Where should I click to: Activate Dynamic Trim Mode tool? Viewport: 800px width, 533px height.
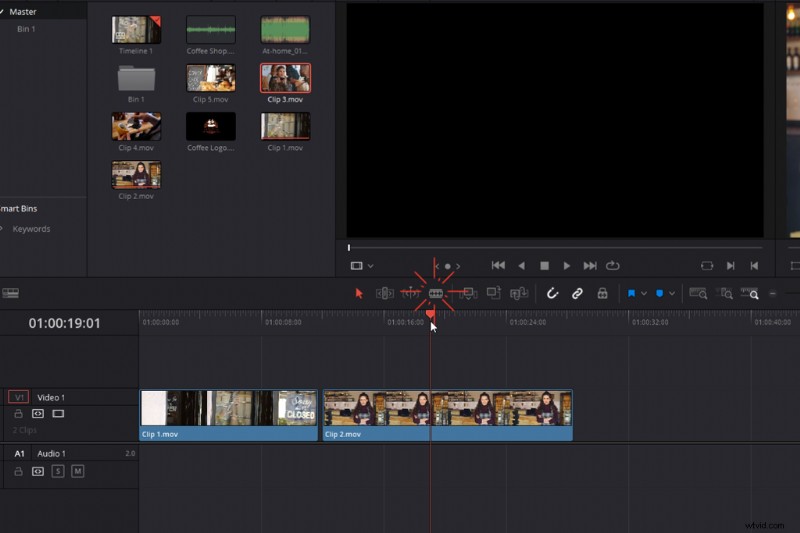tap(410, 293)
